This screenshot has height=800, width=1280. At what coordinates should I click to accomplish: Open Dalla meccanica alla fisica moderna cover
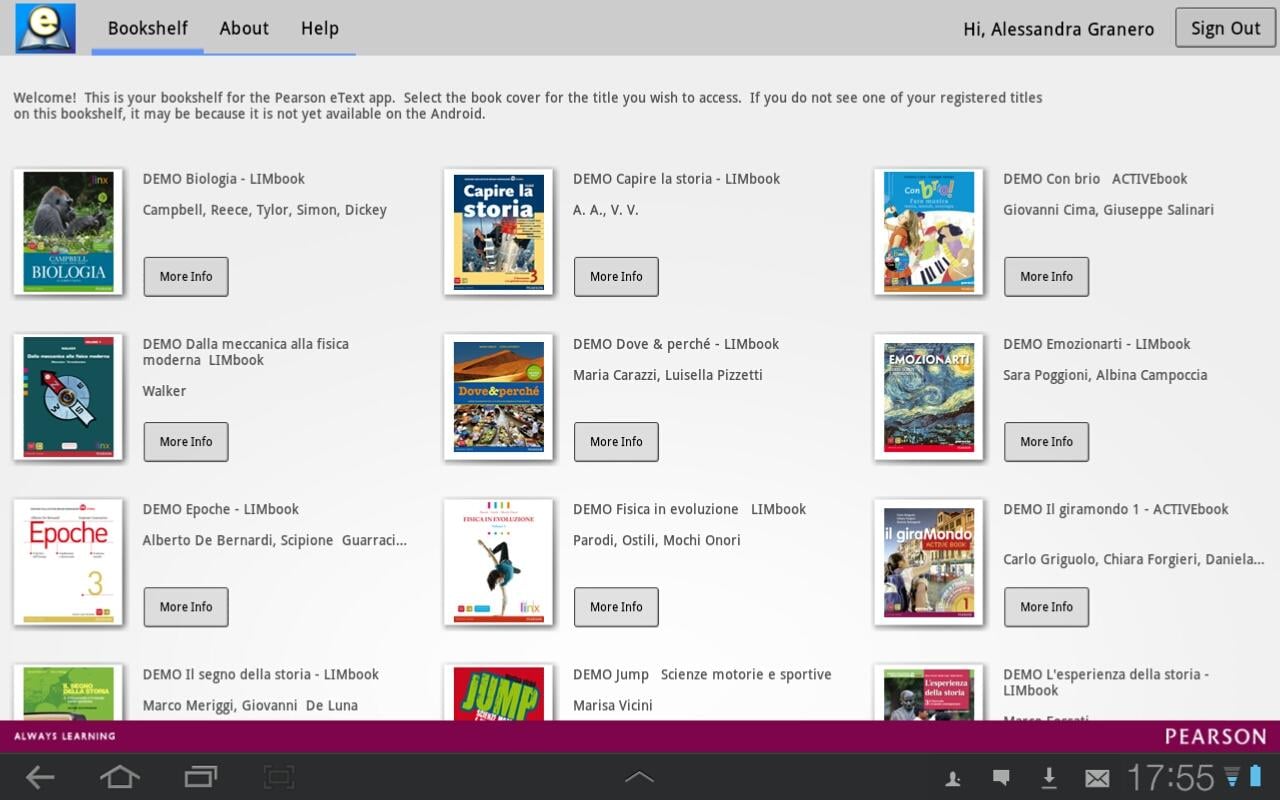coord(68,397)
